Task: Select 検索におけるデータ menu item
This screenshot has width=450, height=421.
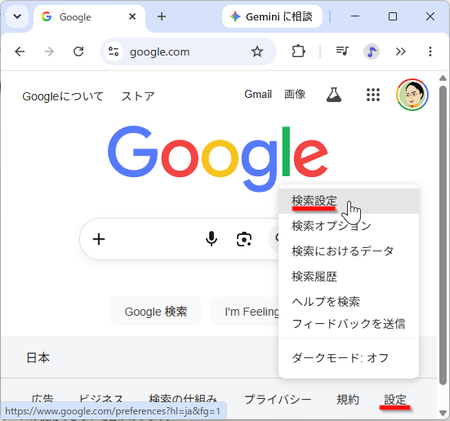Action: pos(349,251)
